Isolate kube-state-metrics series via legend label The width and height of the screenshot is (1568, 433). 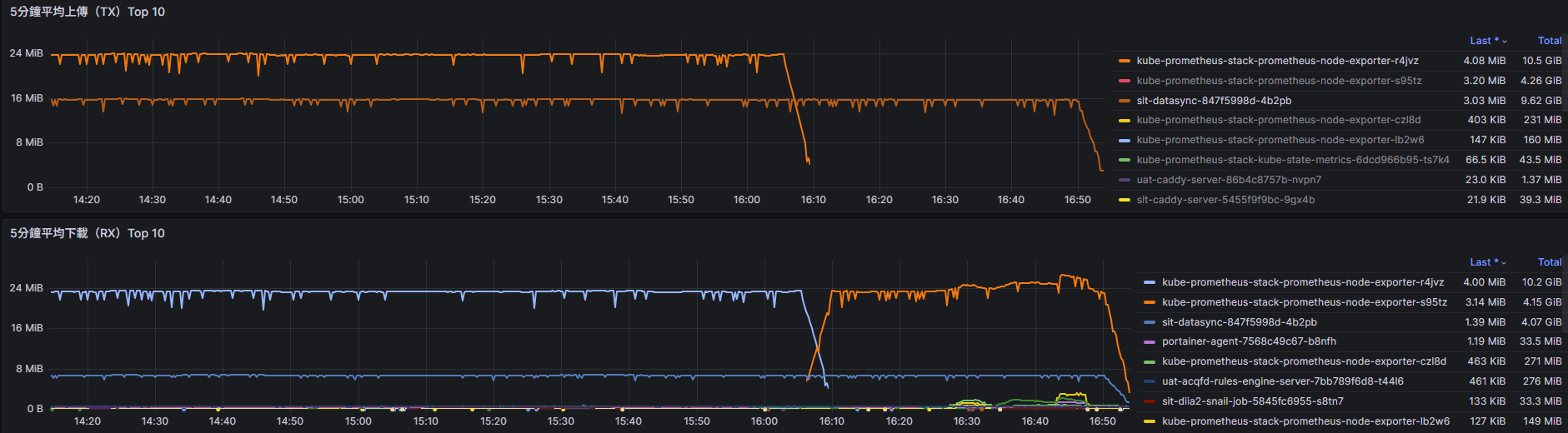(1292, 160)
